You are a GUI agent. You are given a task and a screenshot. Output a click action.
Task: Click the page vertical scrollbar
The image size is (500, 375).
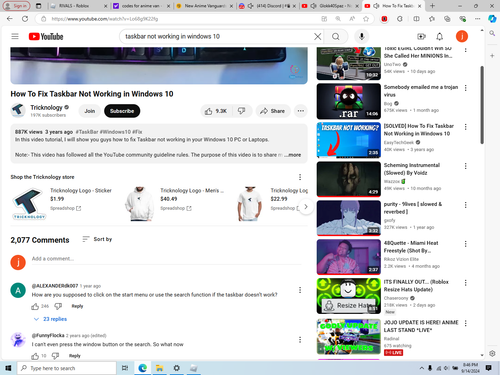482,105
